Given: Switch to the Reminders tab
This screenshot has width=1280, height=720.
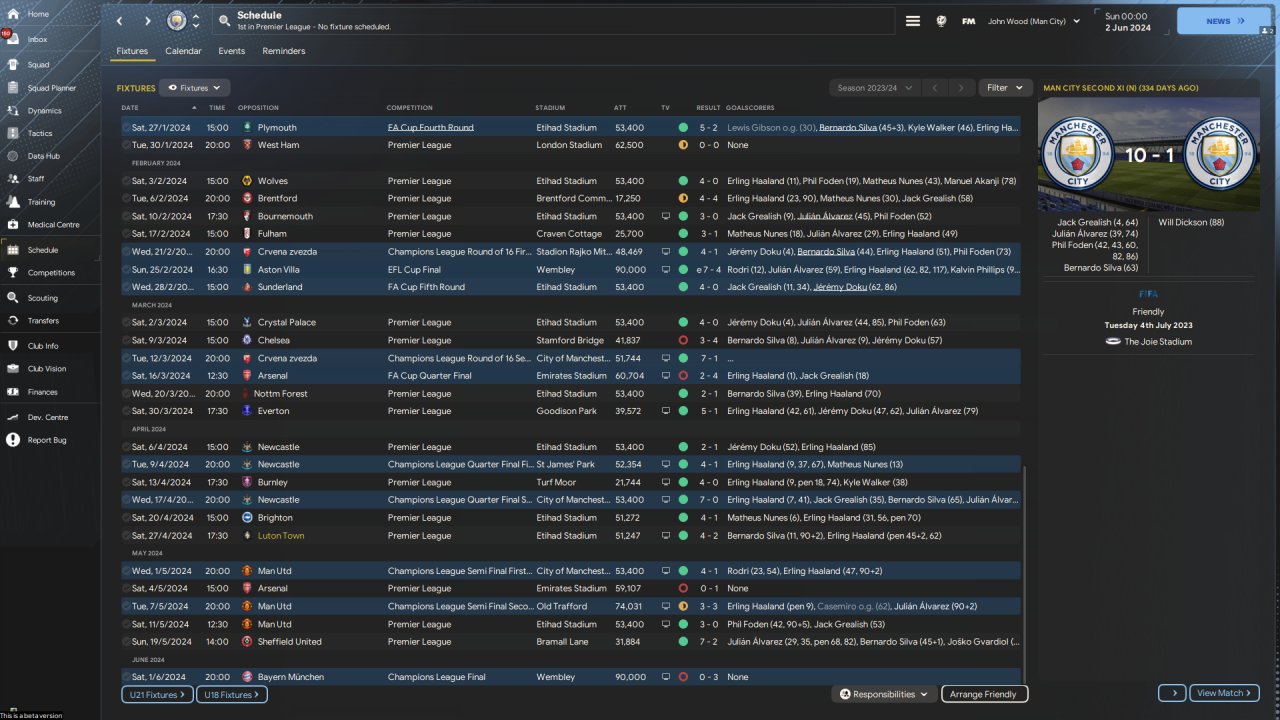Looking at the screenshot, I should coord(284,51).
